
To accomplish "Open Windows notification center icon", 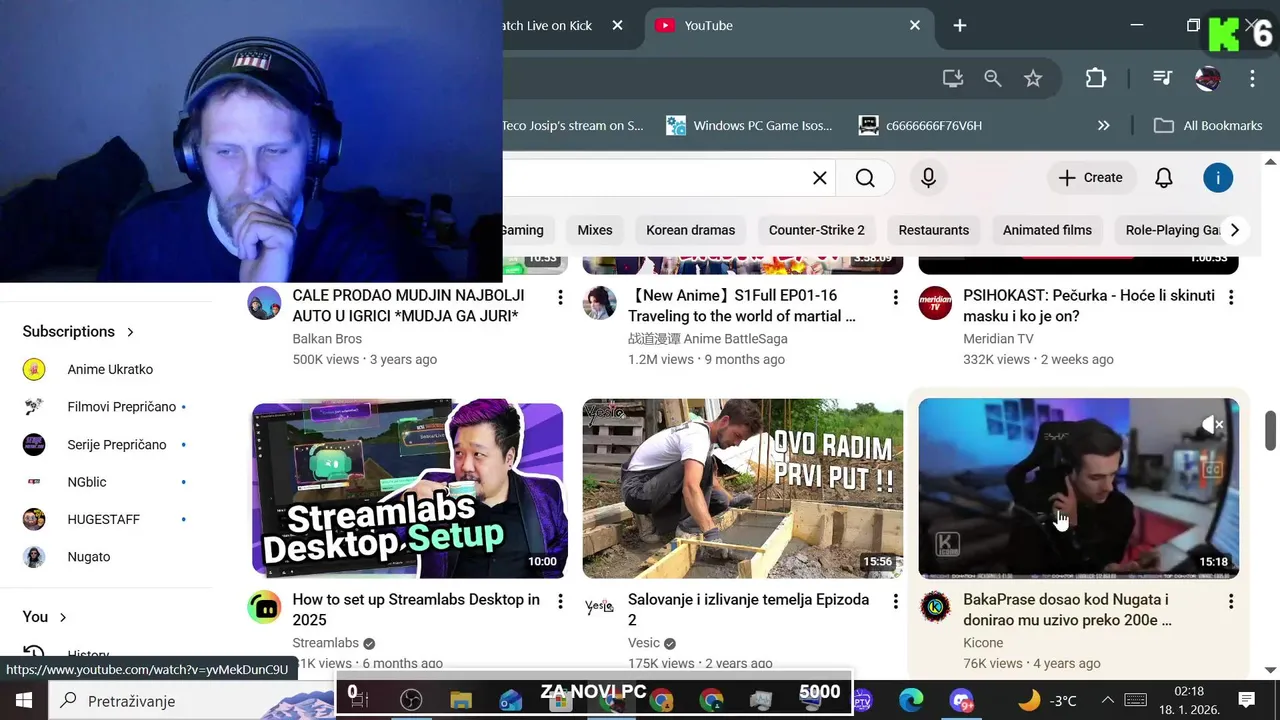I will point(1247,700).
